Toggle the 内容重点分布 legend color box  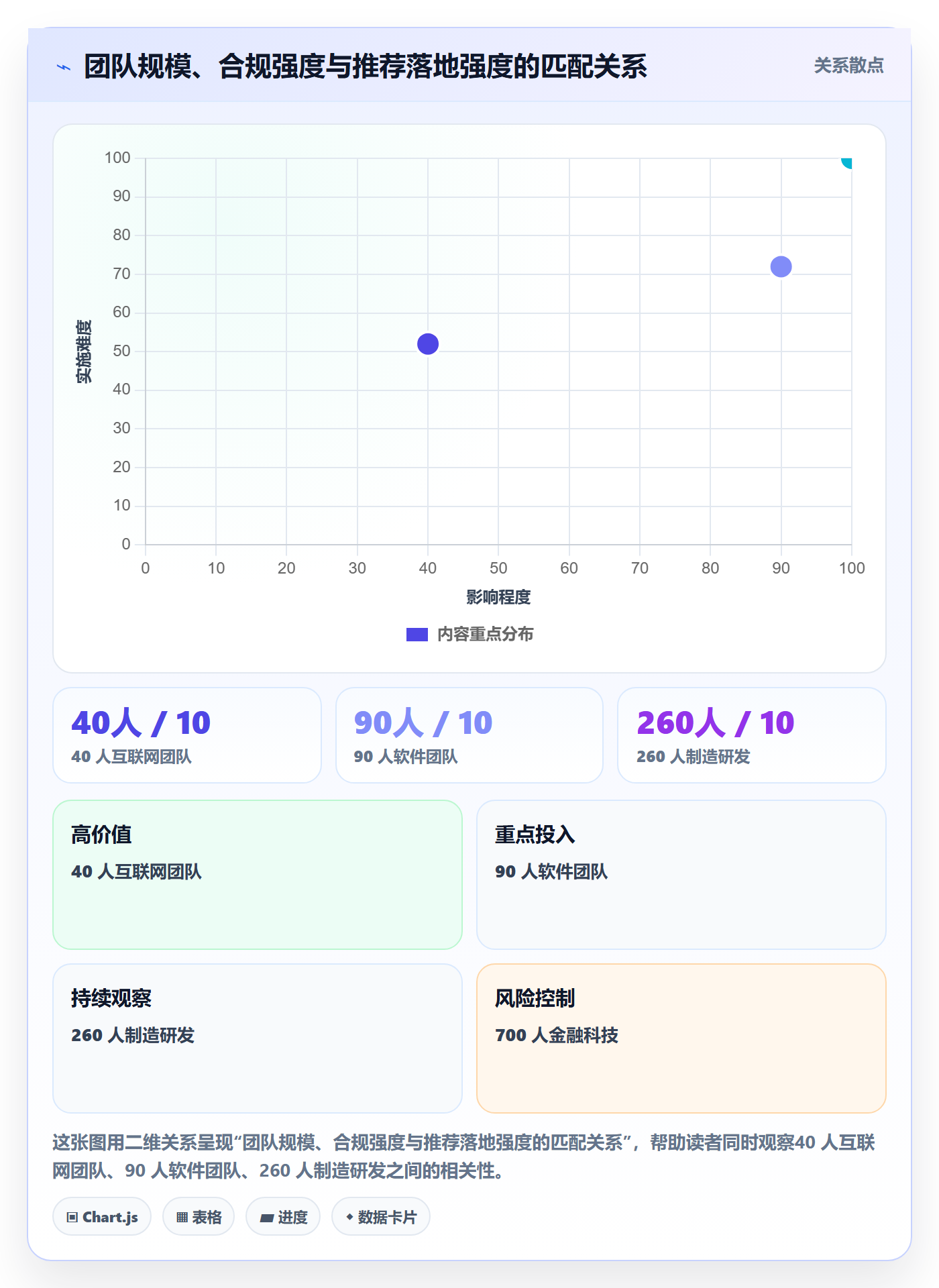(x=417, y=635)
